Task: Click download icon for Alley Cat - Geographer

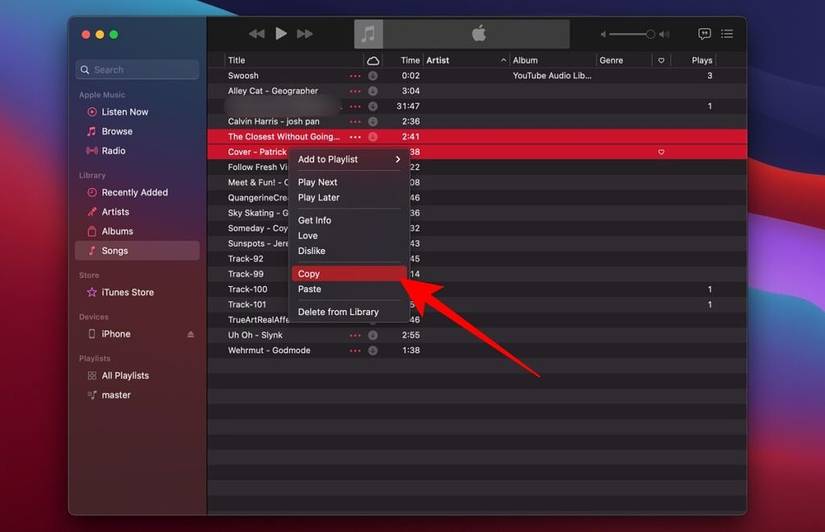Action: 373,91
